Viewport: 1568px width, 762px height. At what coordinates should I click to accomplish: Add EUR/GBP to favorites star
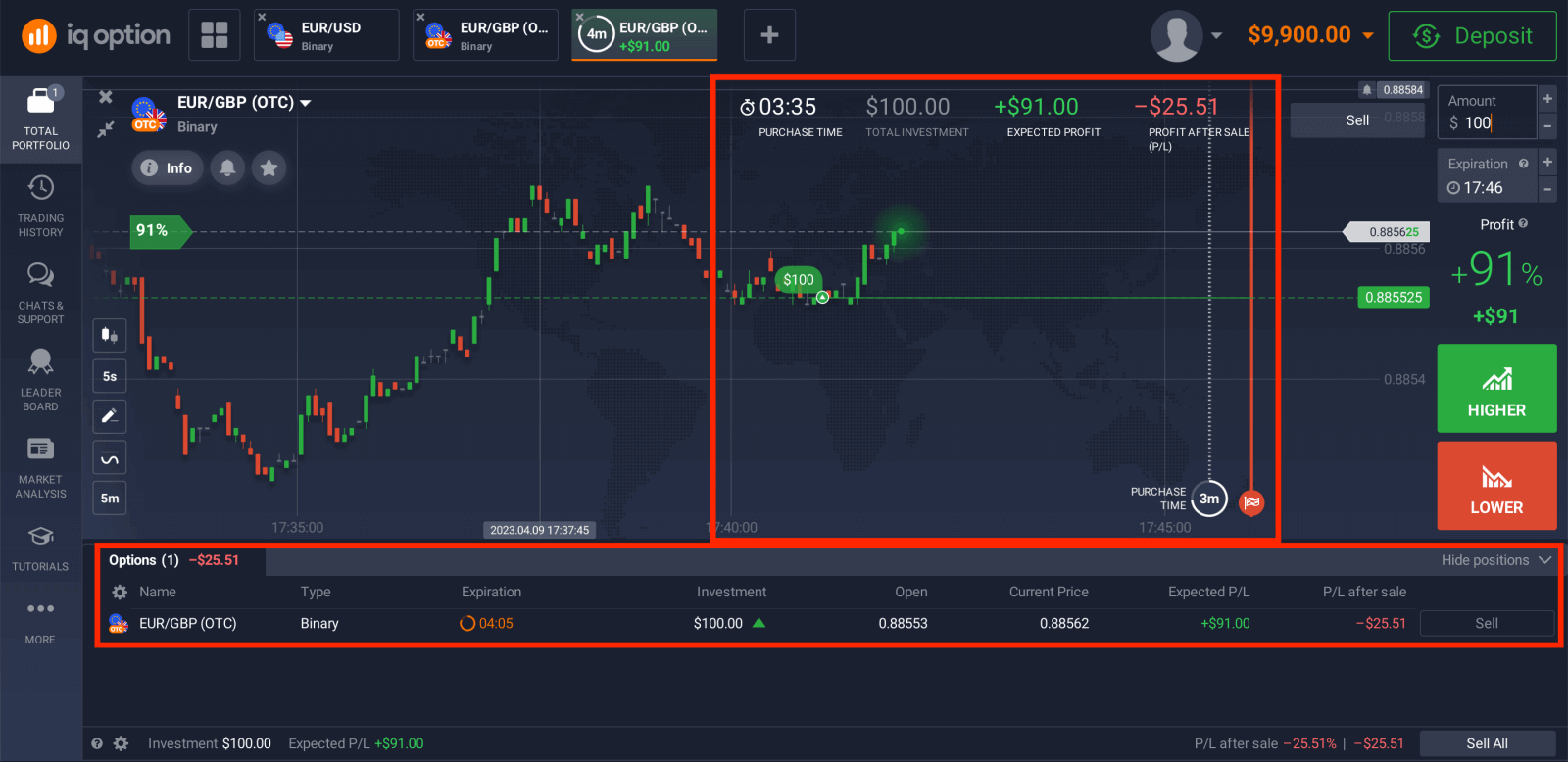[x=269, y=167]
